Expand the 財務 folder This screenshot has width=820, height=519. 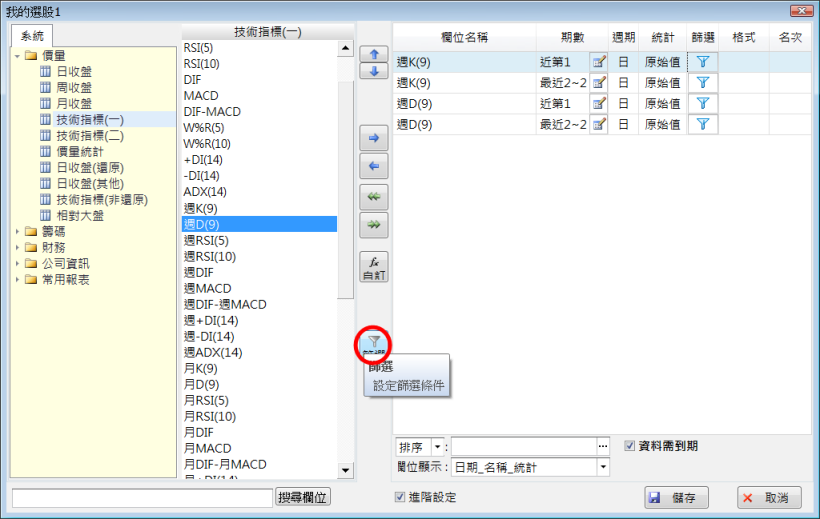point(17,247)
